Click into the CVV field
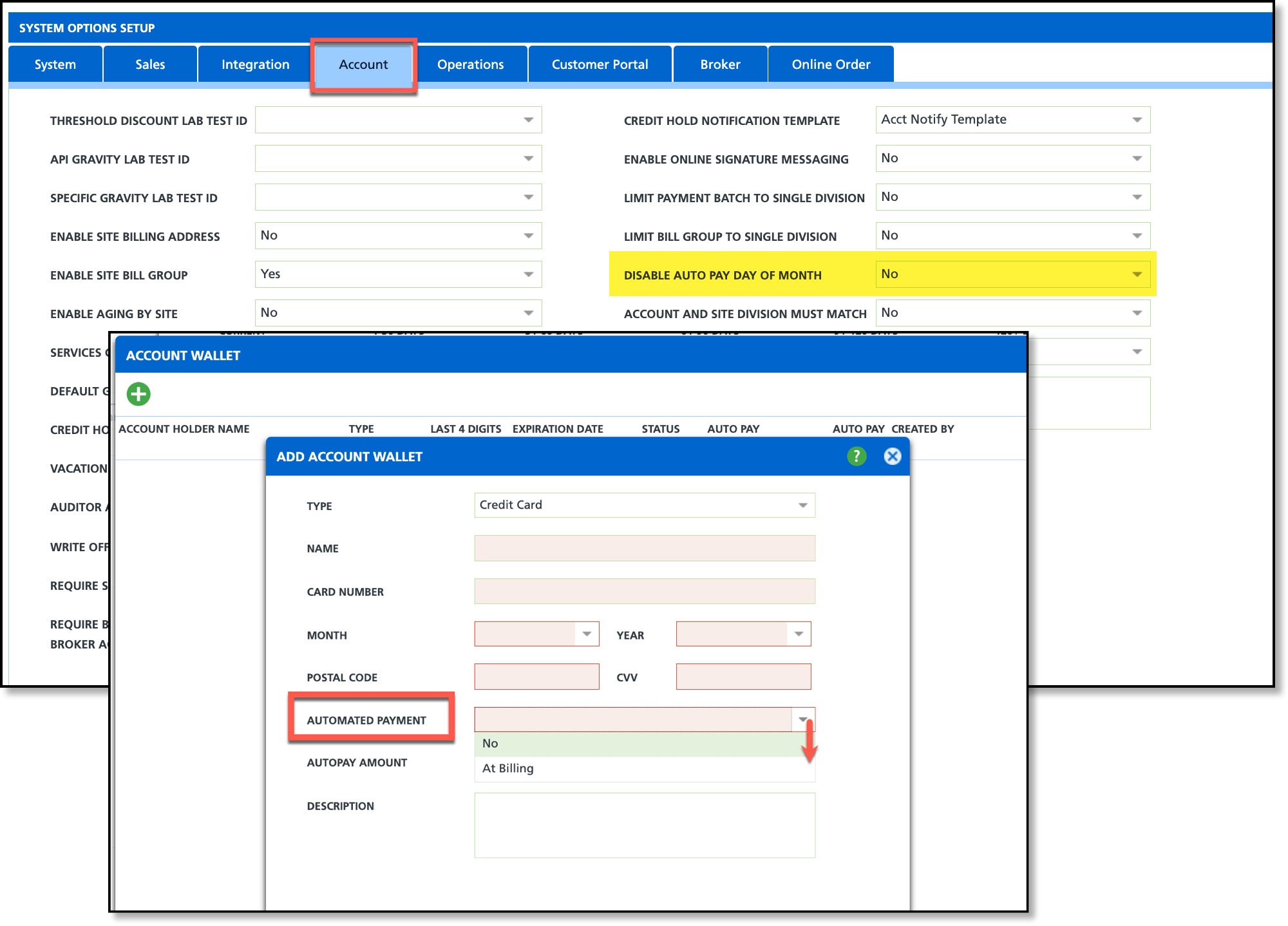Image resolution: width=1288 pixels, height=926 pixels. [x=743, y=677]
